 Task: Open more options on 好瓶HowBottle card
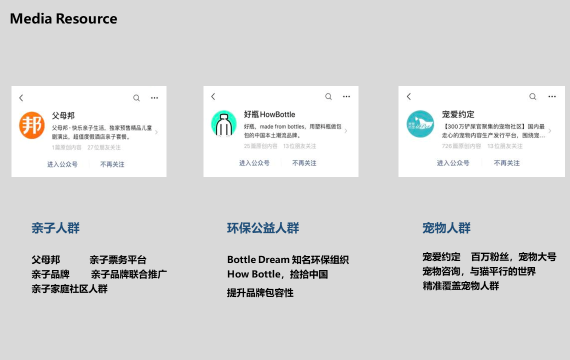[x=346, y=96]
